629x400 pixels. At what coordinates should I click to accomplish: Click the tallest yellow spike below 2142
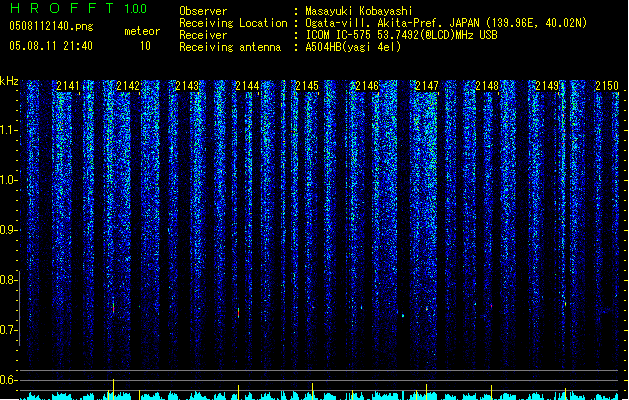pyautogui.click(x=114, y=389)
